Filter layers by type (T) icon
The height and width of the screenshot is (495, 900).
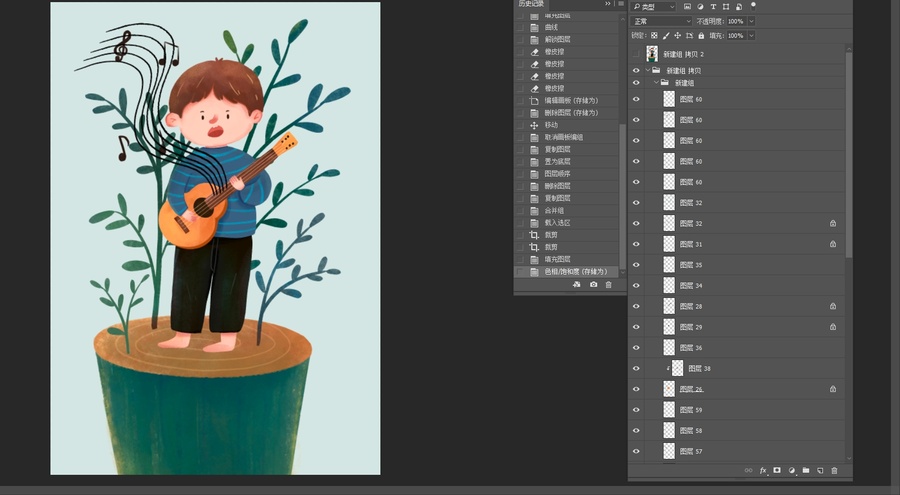(713, 7)
